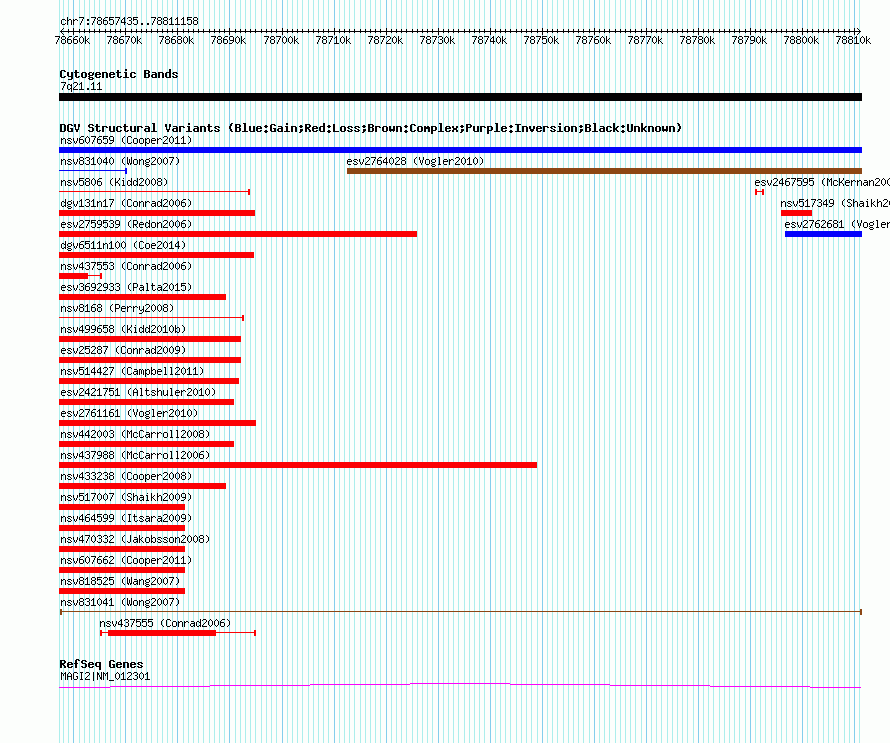890x743 pixels.
Task: Click the red bar under nsv437988 (McCarroll2006)
Action: [298, 465]
